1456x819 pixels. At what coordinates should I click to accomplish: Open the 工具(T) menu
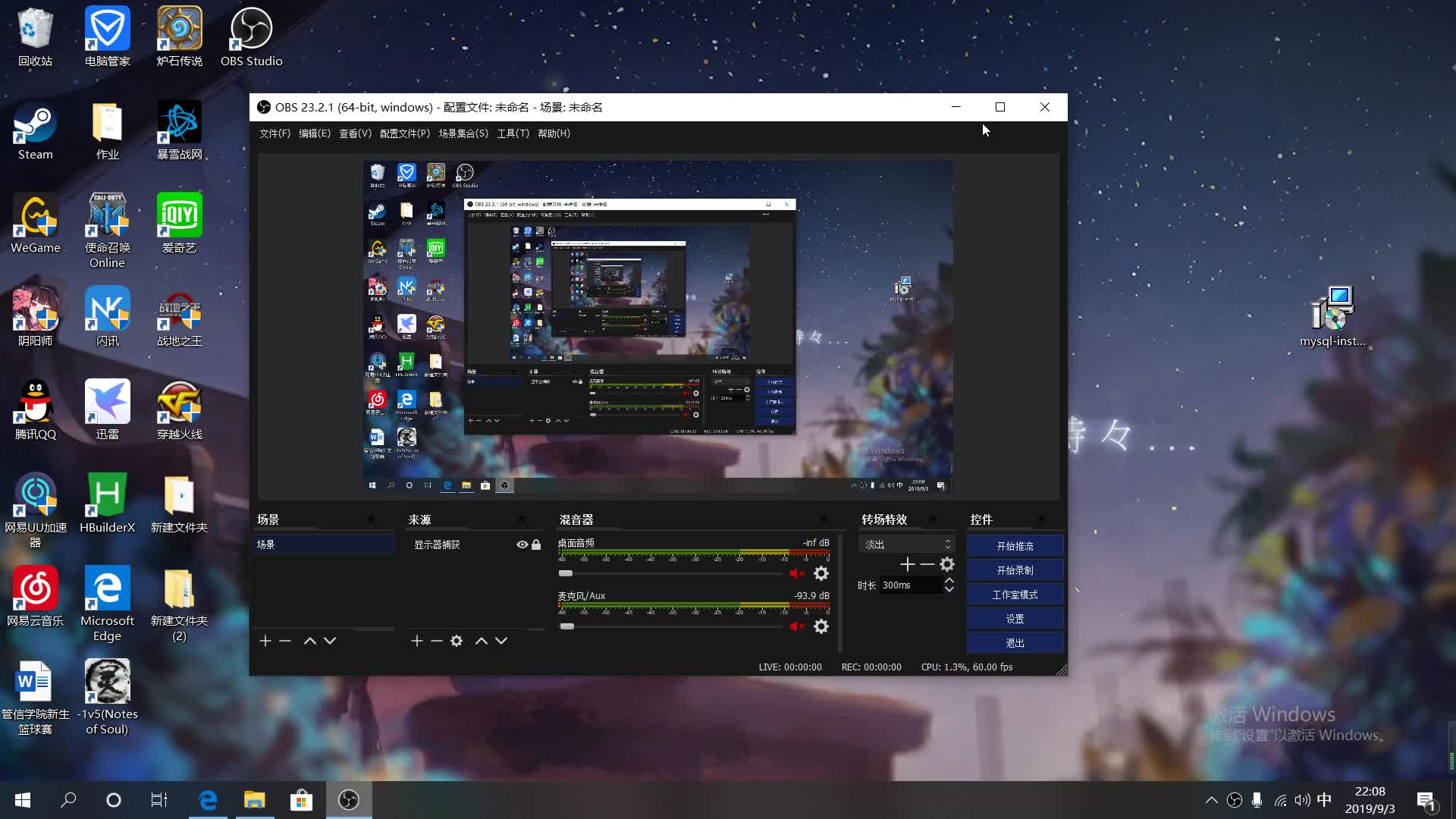tap(513, 133)
